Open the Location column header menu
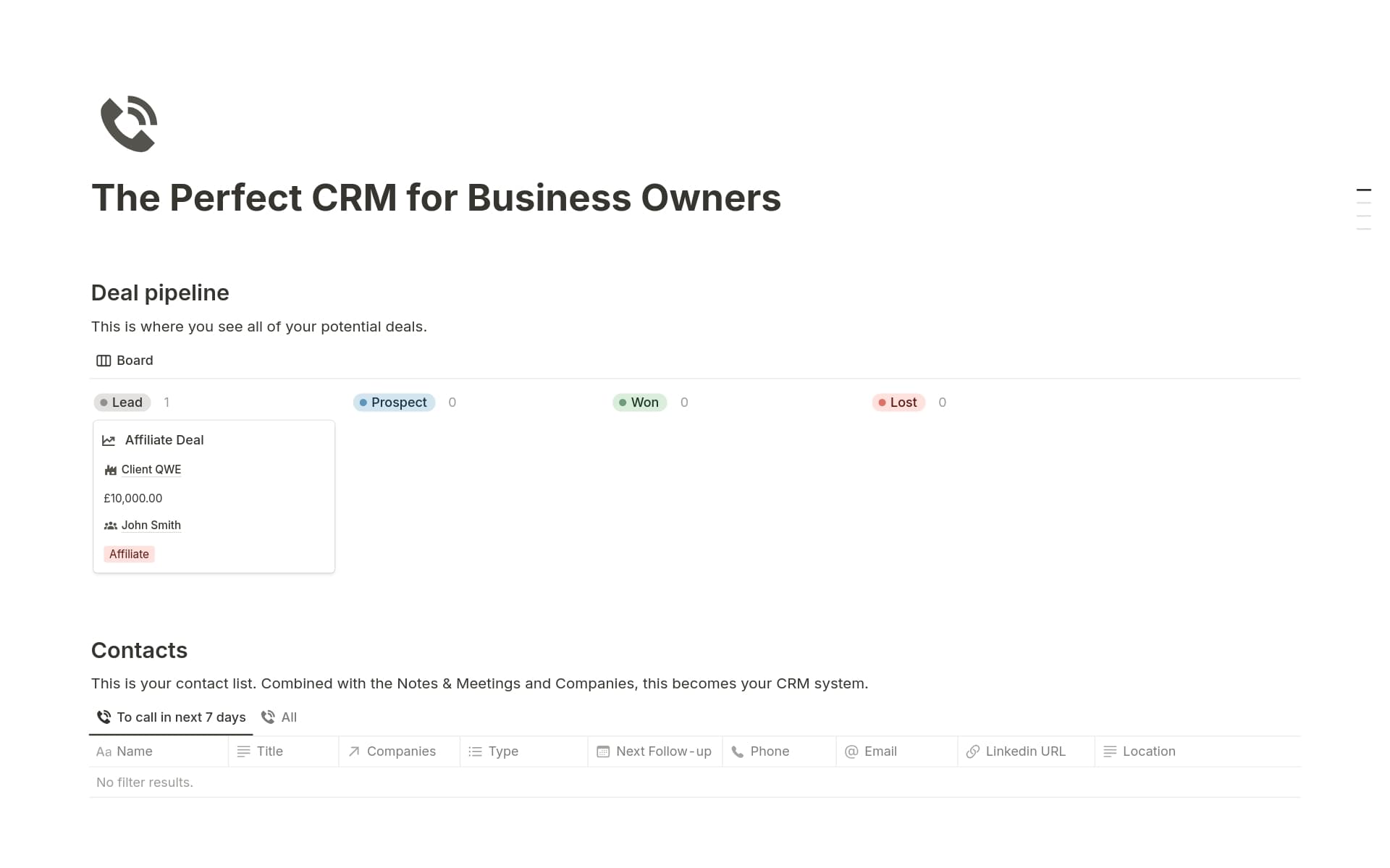The width and height of the screenshot is (1390, 868). click(1149, 751)
